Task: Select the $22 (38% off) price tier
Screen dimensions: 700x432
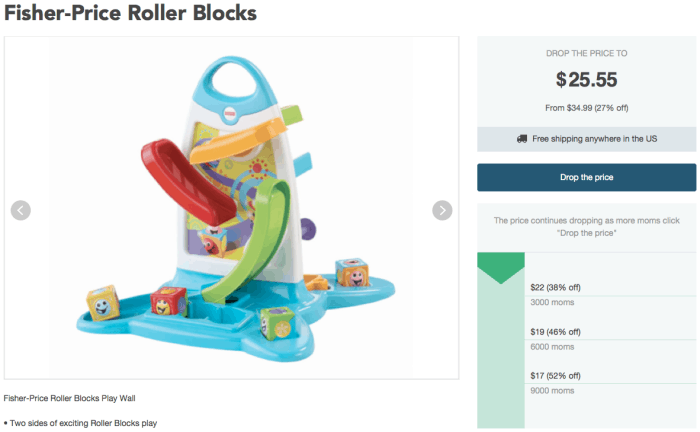Action: coord(555,288)
